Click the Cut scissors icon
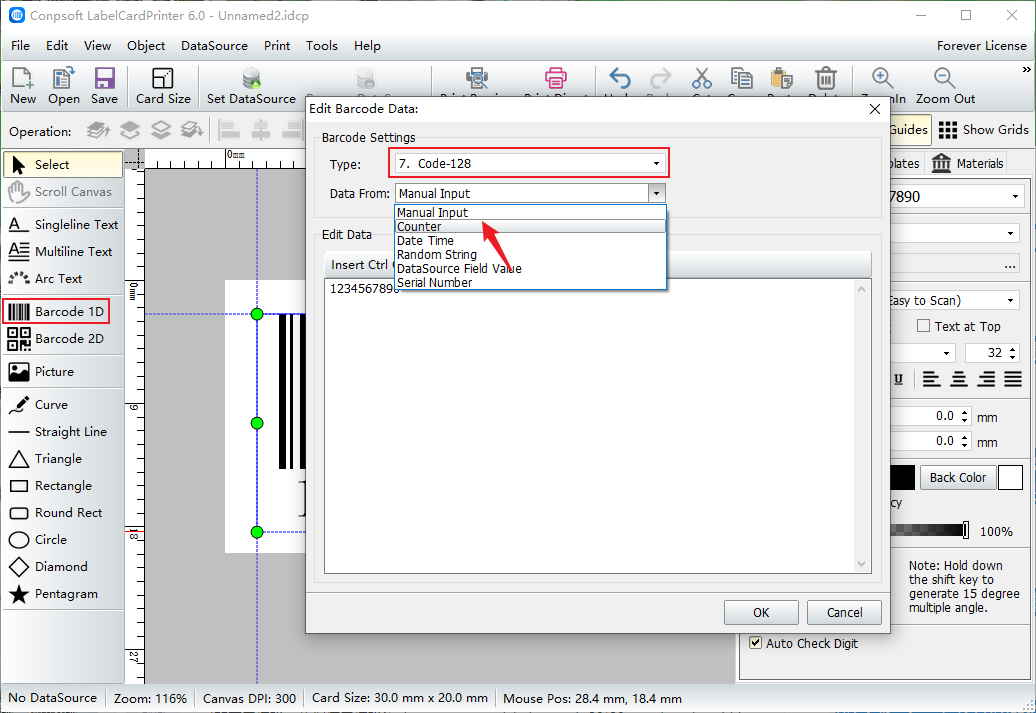Image resolution: width=1036 pixels, height=713 pixels. tap(702, 79)
